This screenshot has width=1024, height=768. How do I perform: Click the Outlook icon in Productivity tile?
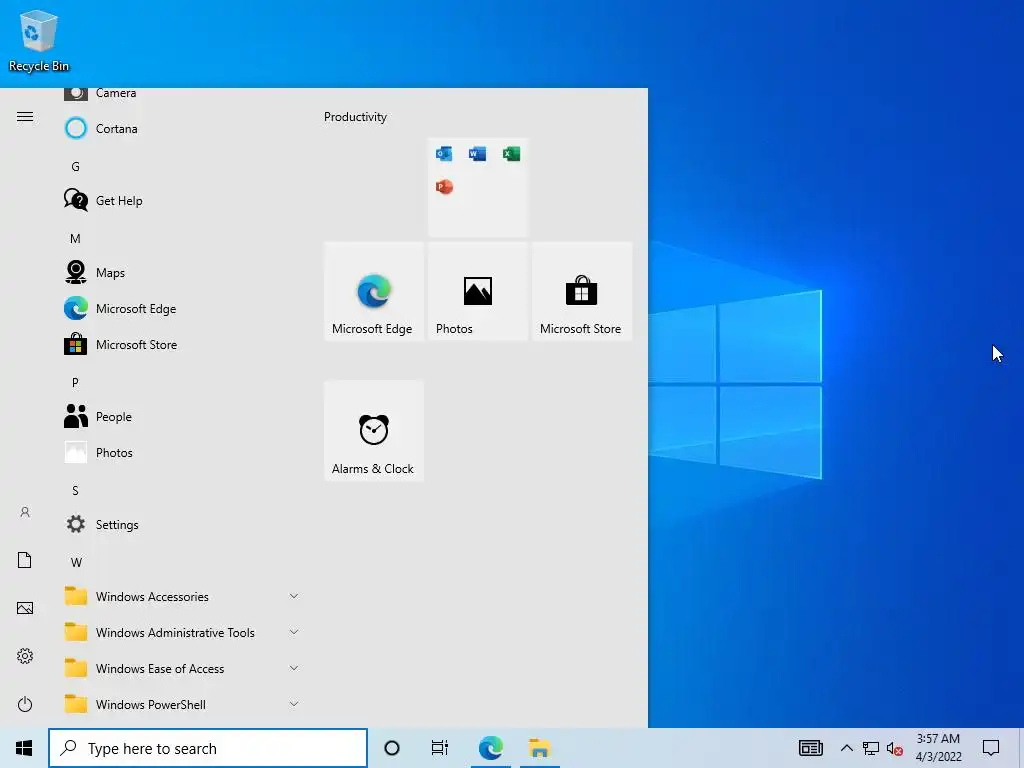444,154
